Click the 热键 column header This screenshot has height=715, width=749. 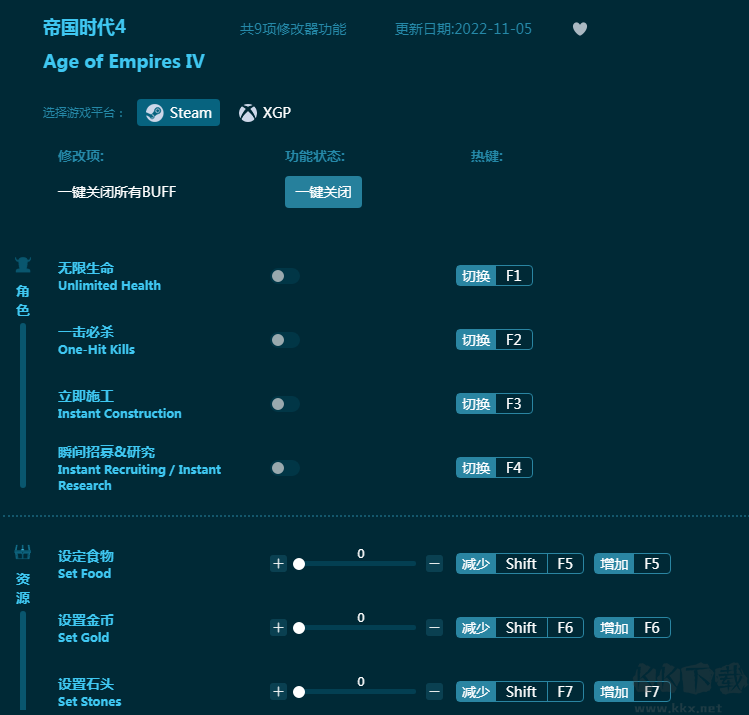pos(487,156)
